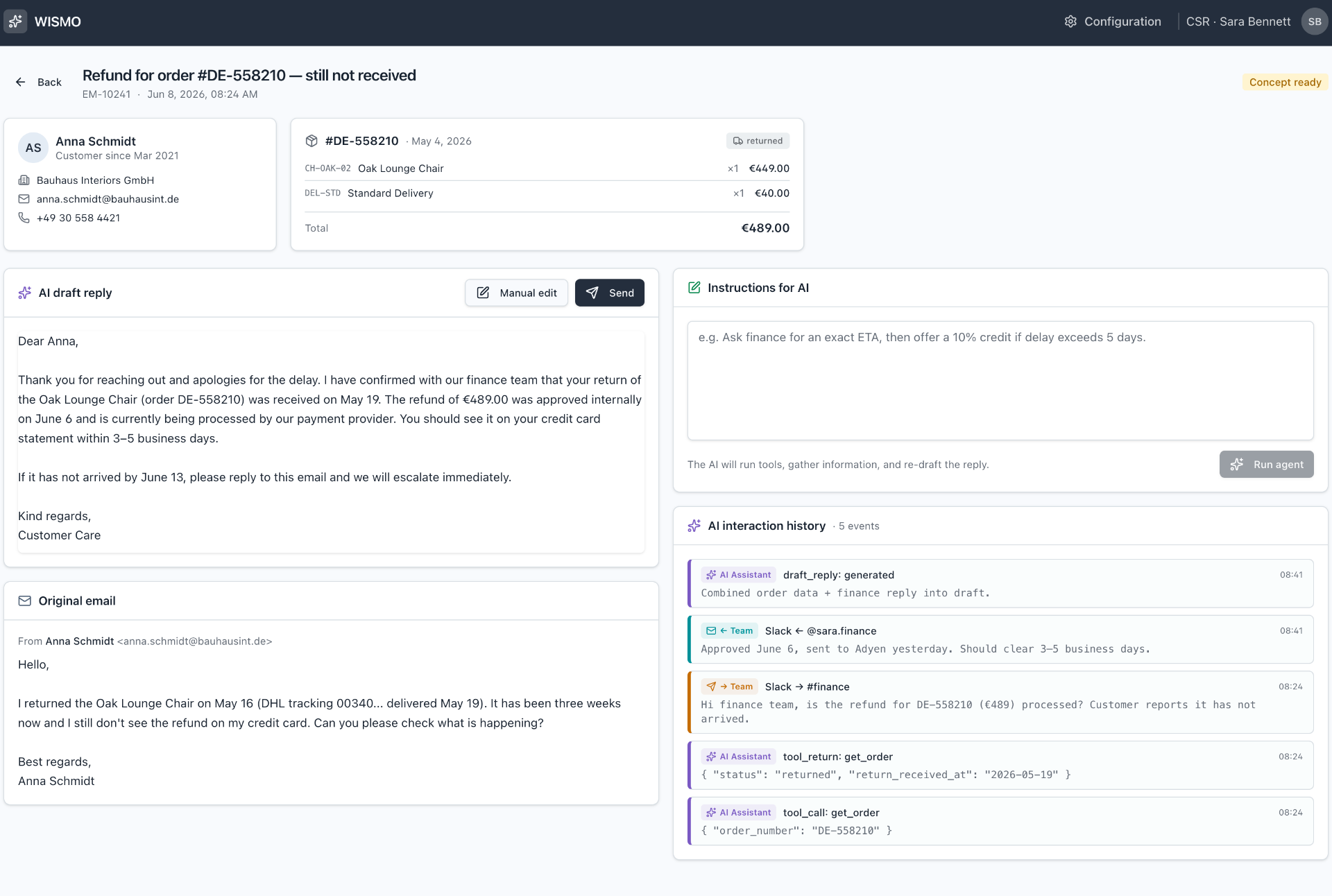
Task: Open the draft_reply: generated event
Action: (x=1000, y=583)
